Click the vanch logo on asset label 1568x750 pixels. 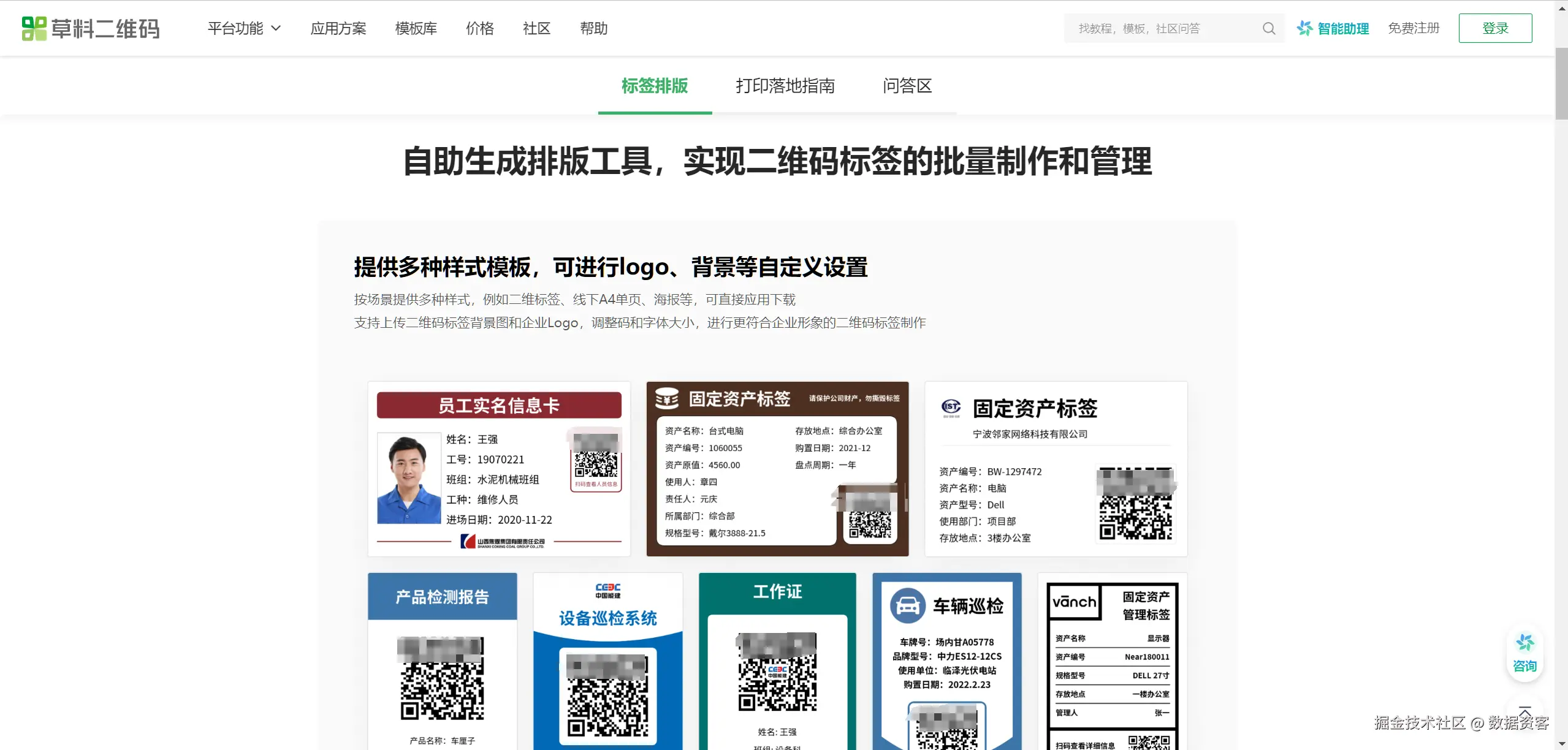tap(1074, 602)
